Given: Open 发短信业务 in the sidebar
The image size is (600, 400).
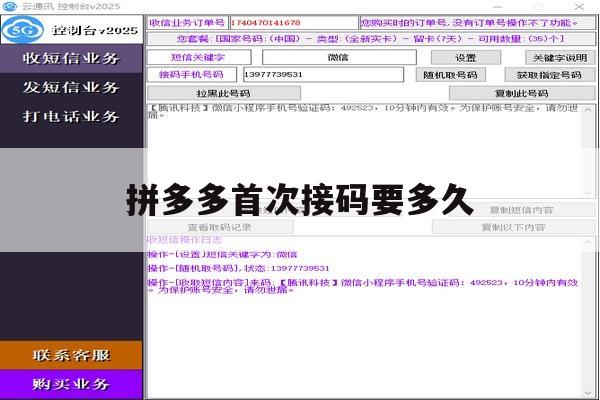Looking at the screenshot, I should [71, 88].
